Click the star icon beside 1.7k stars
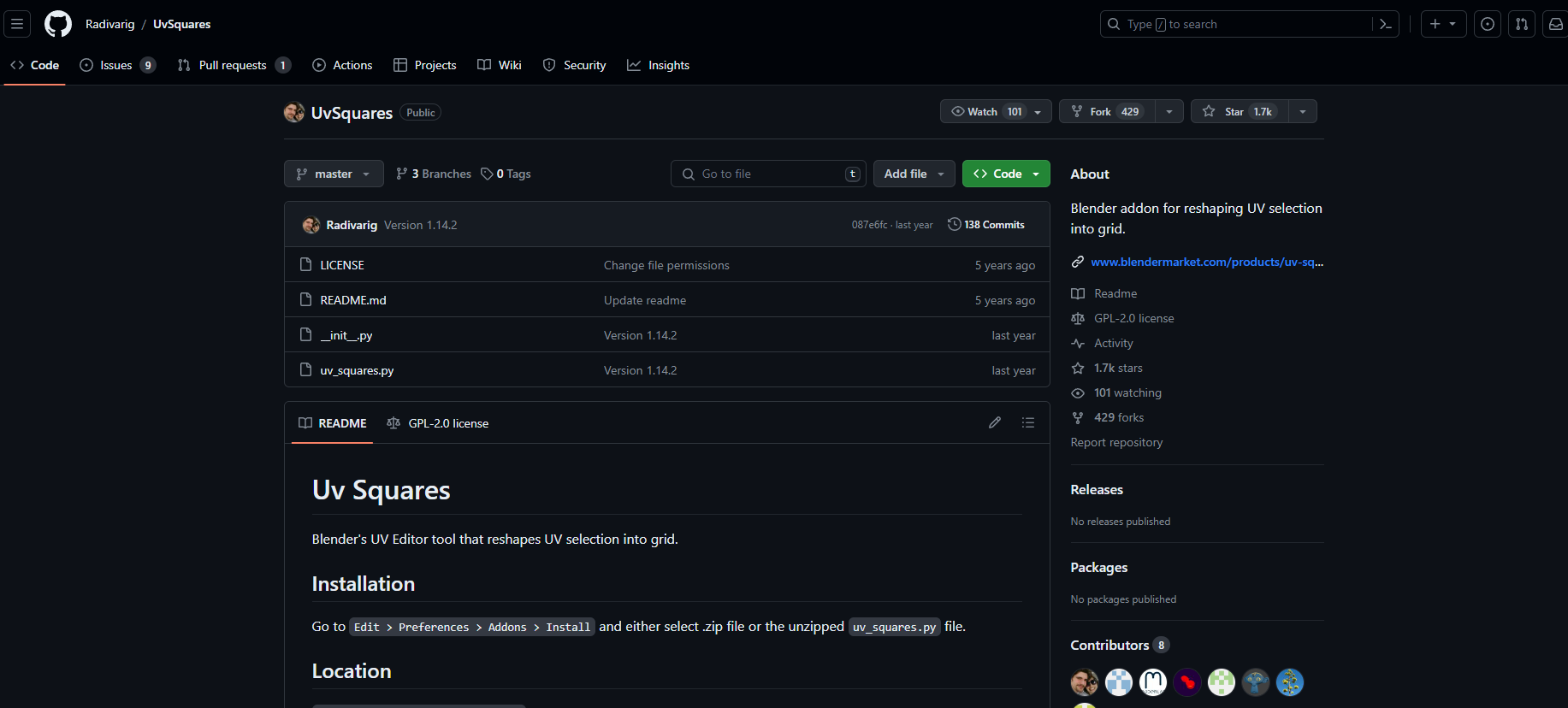 pyautogui.click(x=1078, y=368)
